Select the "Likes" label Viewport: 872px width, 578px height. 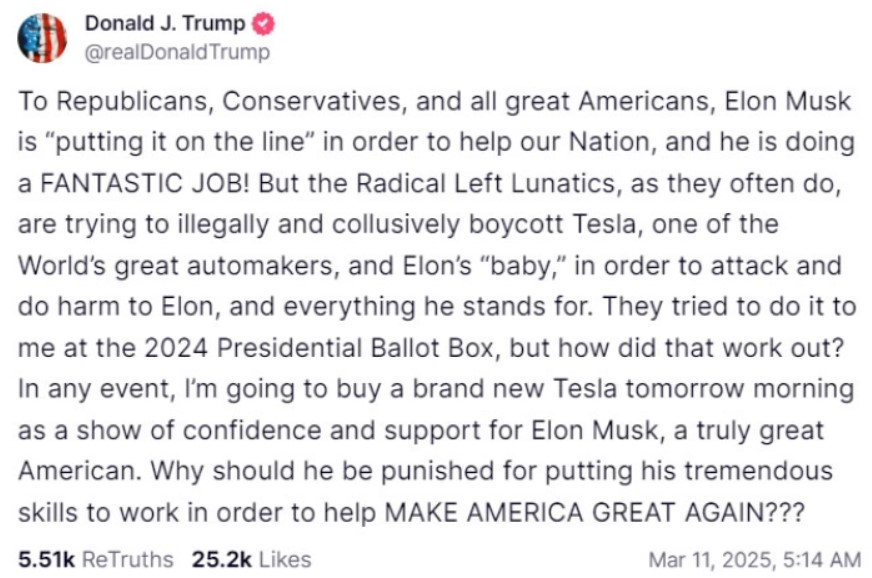click(285, 559)
